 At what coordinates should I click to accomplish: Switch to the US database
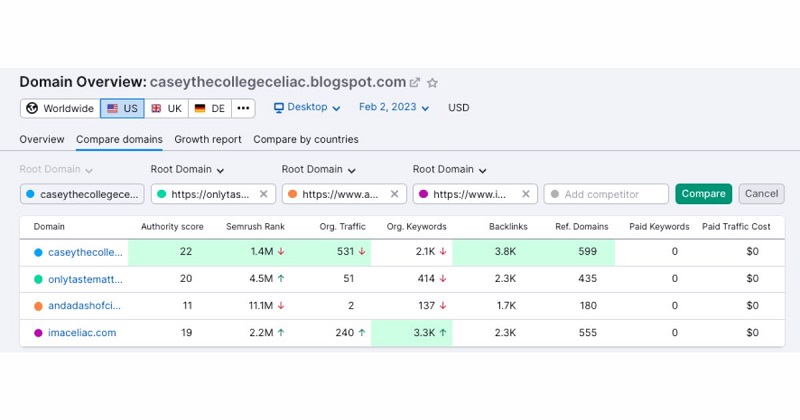pos(122,108)
